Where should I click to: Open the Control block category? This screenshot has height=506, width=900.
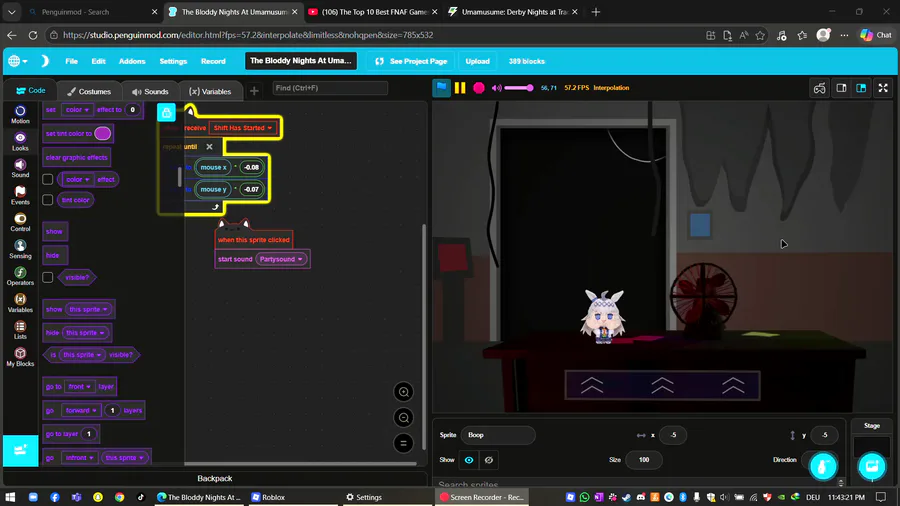(20, 222)
